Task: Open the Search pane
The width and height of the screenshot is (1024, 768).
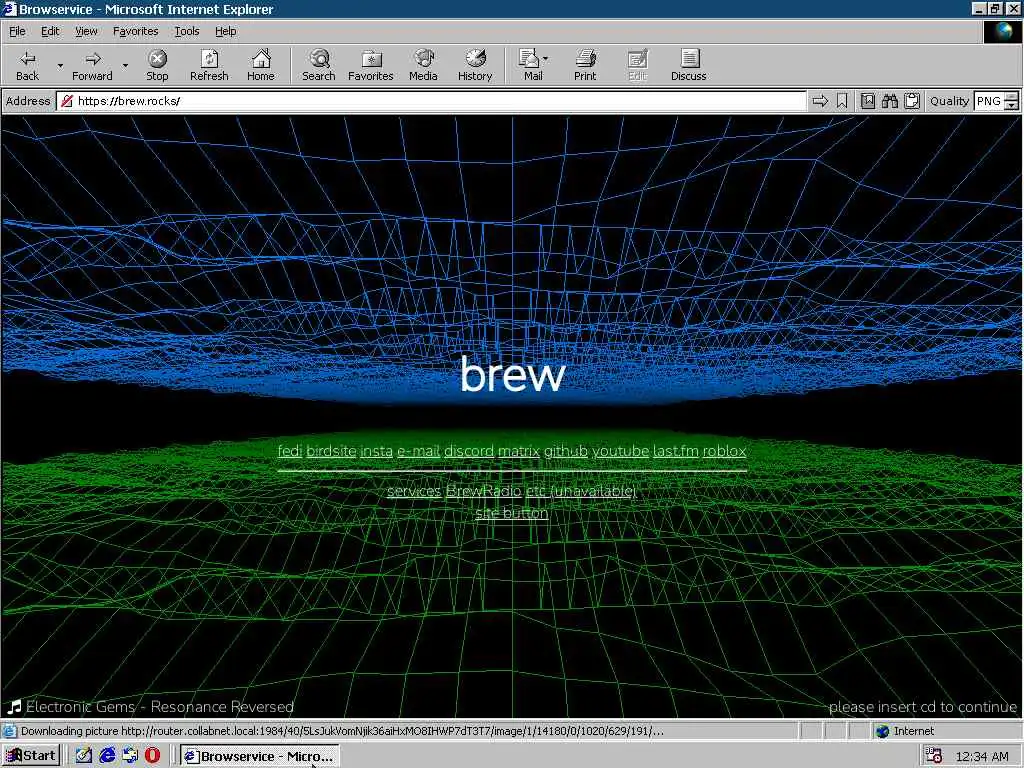Action: [319, 65]
